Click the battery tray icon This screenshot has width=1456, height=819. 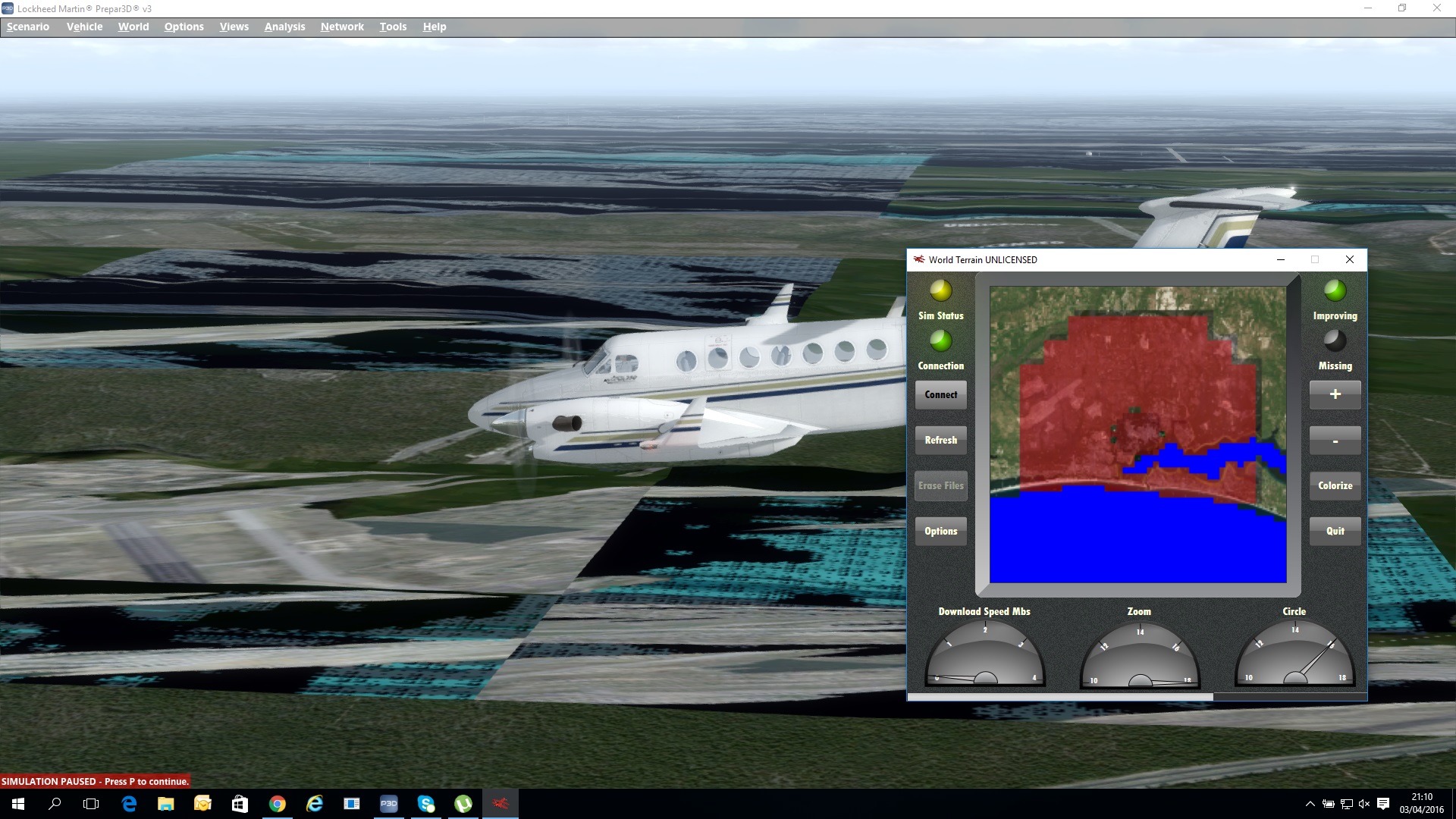[1329, 804]
